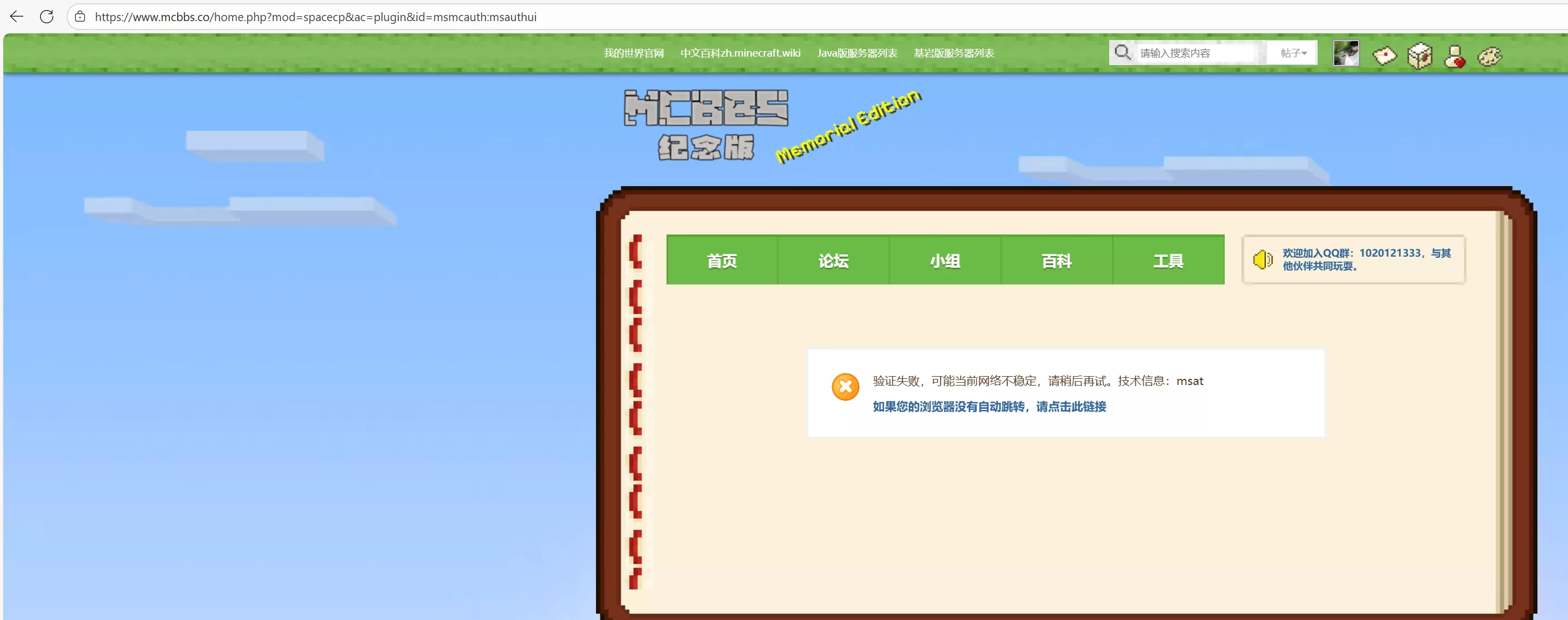Open messages envelope icon

[x=1384, y=56]
